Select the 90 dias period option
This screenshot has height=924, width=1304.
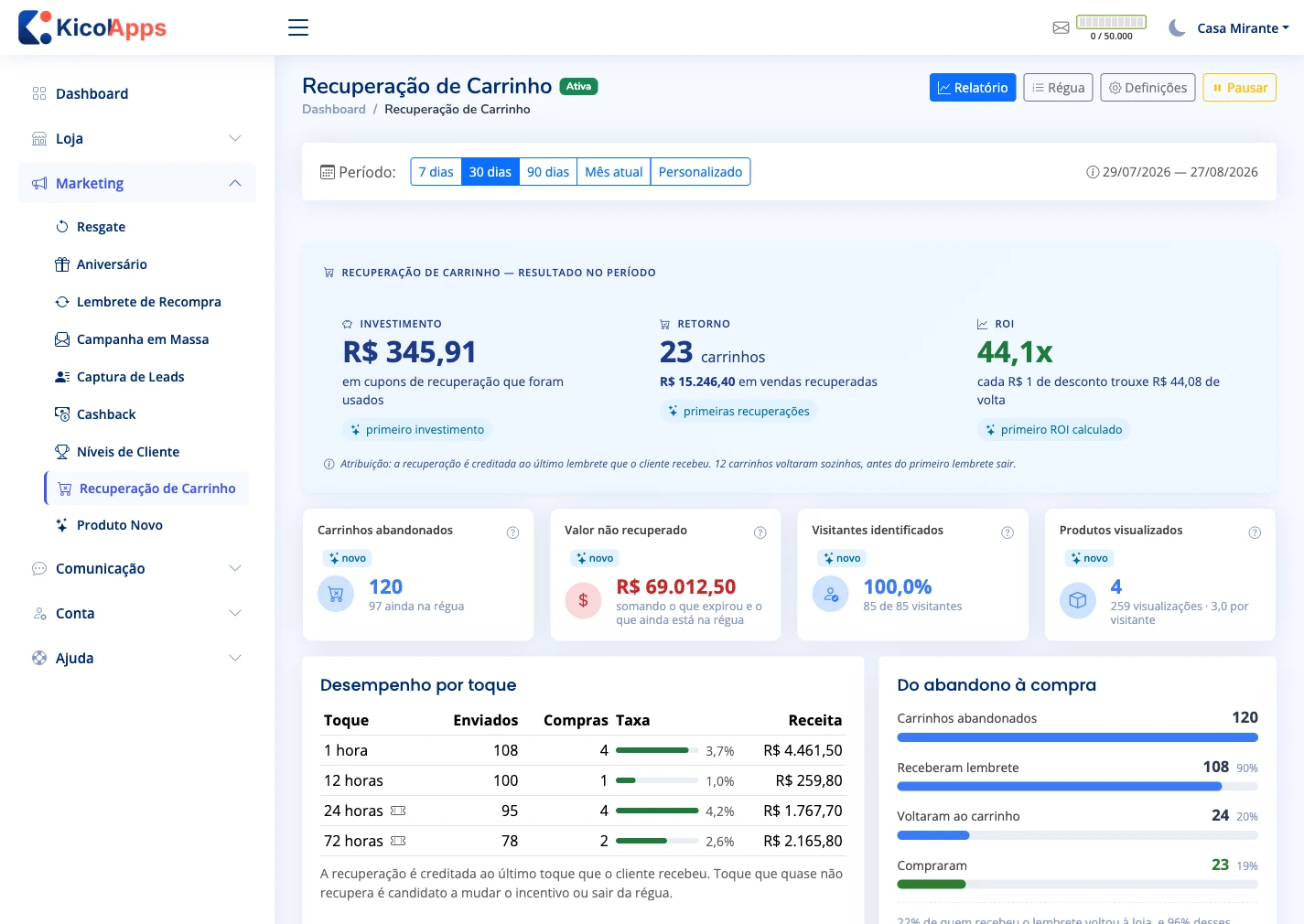coord(548,172)
